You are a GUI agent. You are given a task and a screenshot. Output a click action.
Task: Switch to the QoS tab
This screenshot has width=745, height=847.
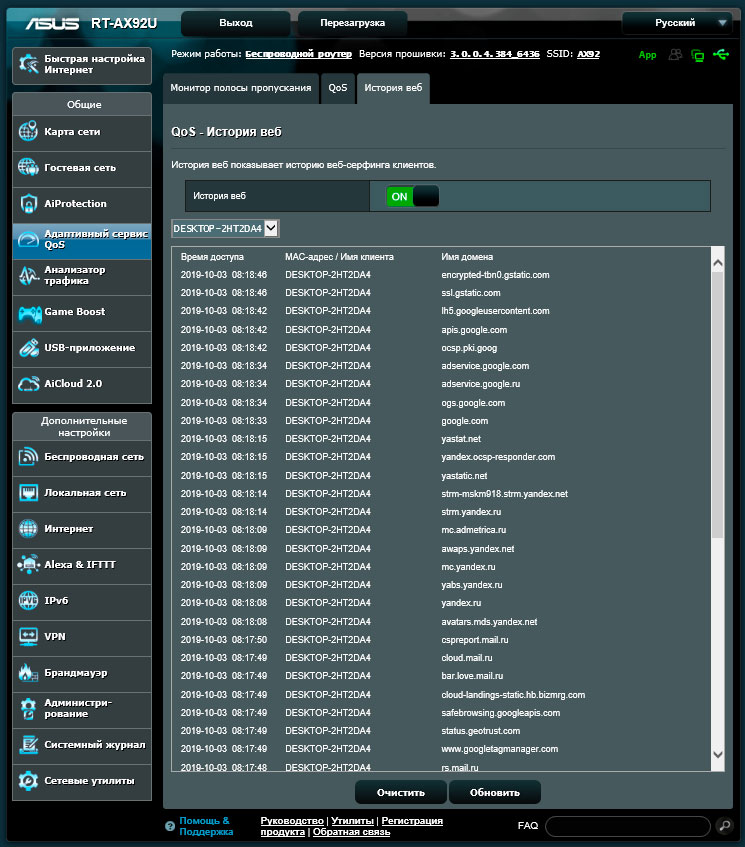(338, 88)
